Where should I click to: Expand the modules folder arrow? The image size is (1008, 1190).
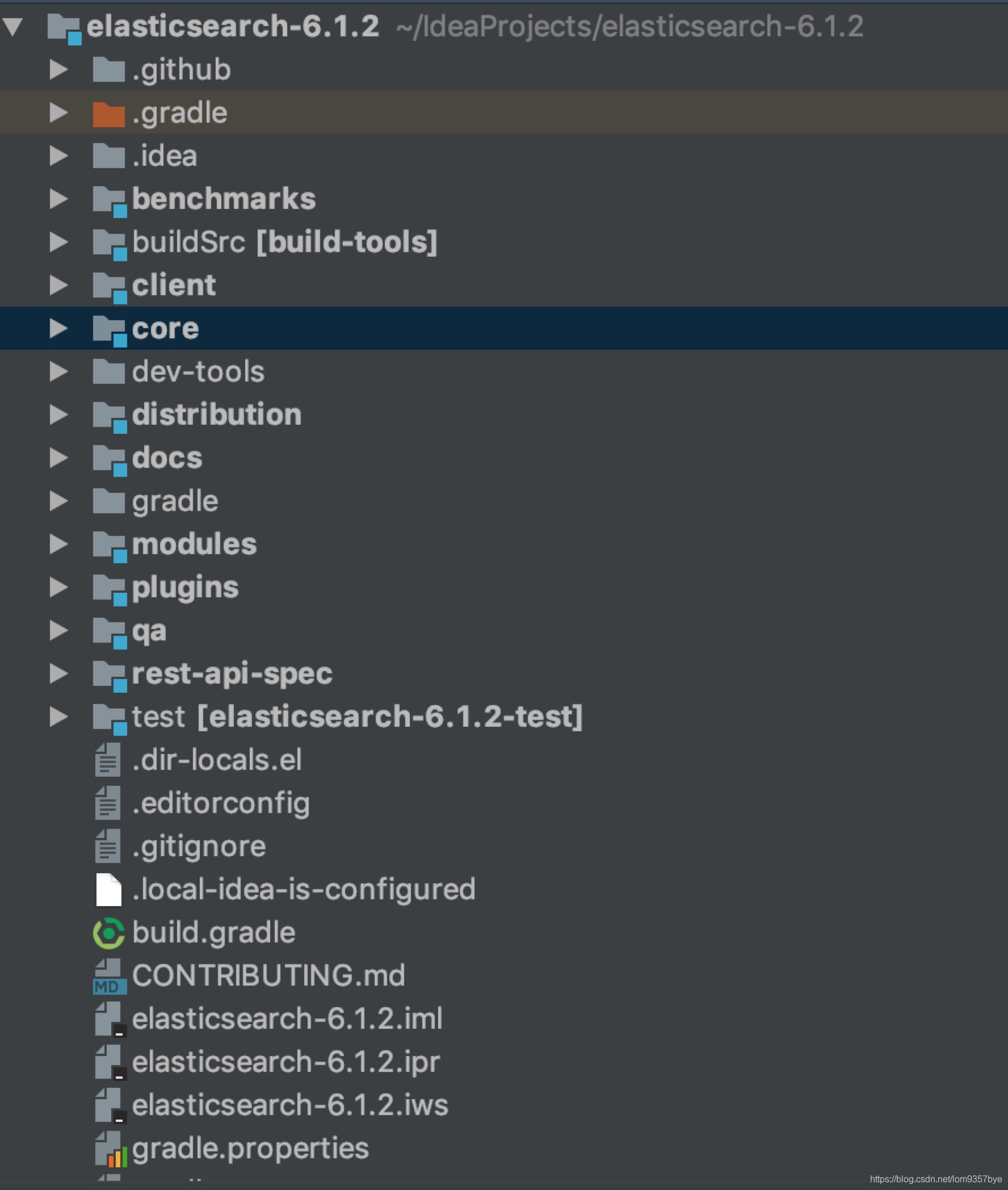[59, 543]
